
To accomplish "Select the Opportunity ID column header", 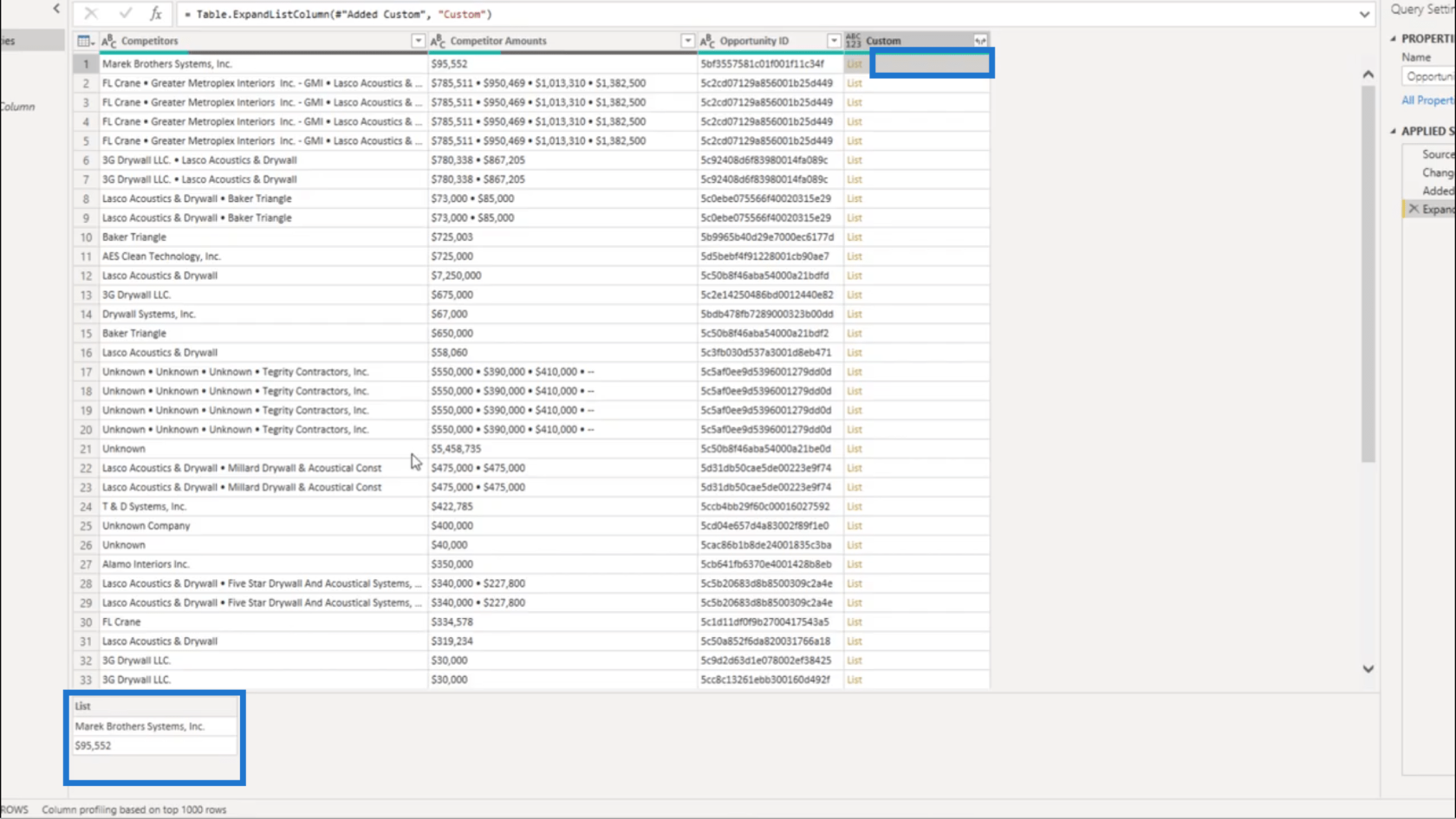I will pyautogui.click(x=770, y=41).
